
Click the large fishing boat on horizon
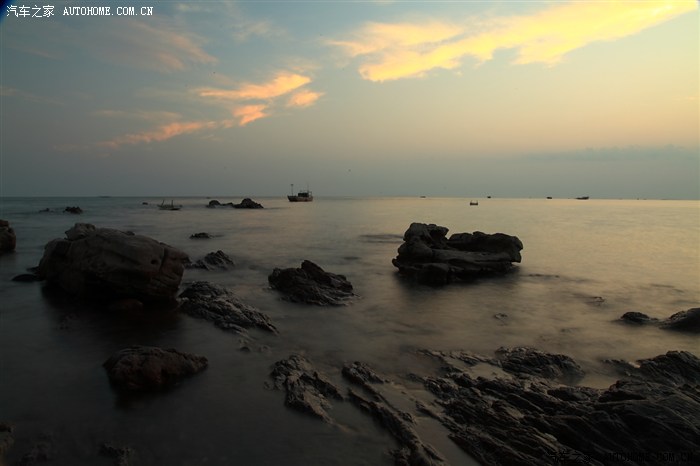[x=299, y=196]
